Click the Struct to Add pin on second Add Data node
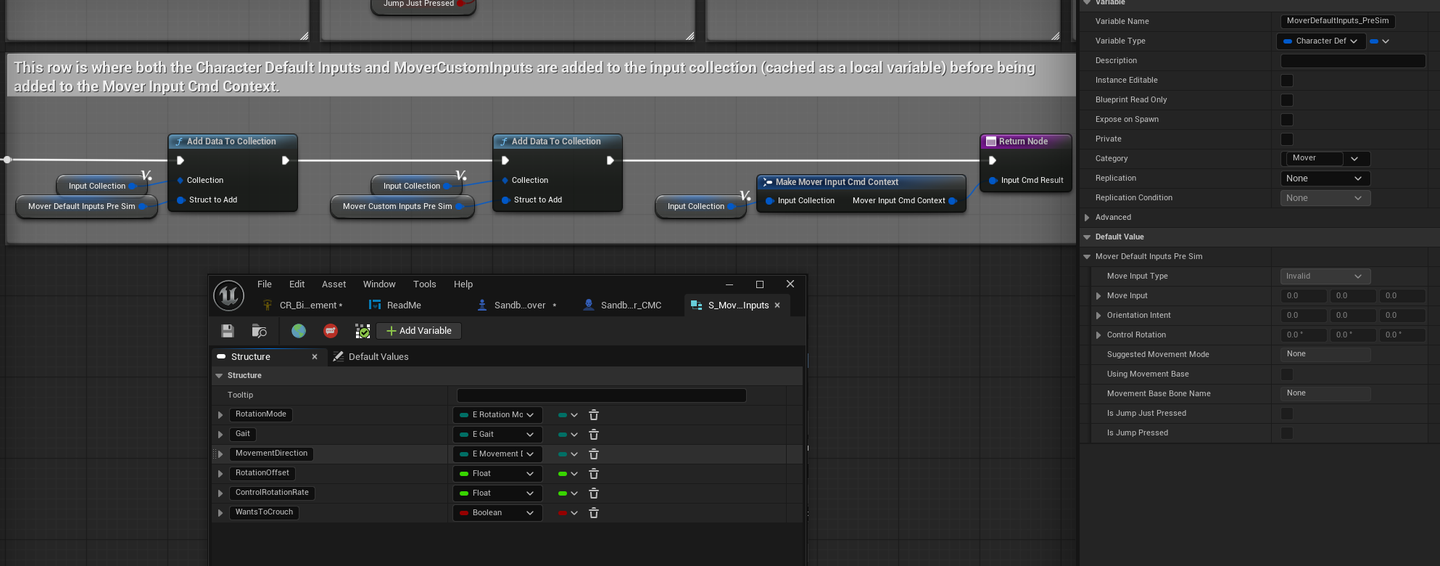 [505, 200]
